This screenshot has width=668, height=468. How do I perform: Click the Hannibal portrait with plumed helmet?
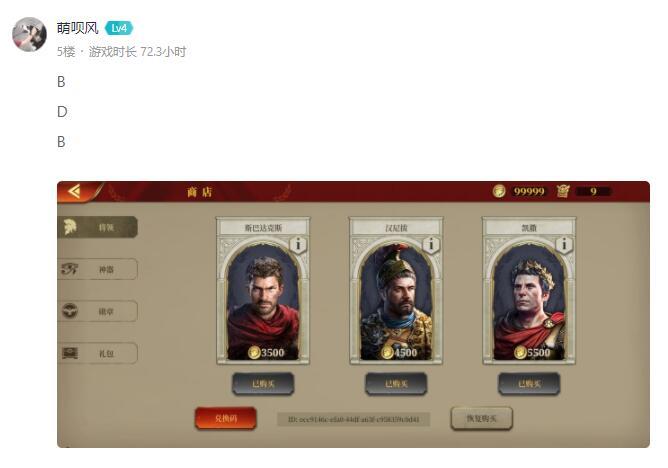pos(396,291)
